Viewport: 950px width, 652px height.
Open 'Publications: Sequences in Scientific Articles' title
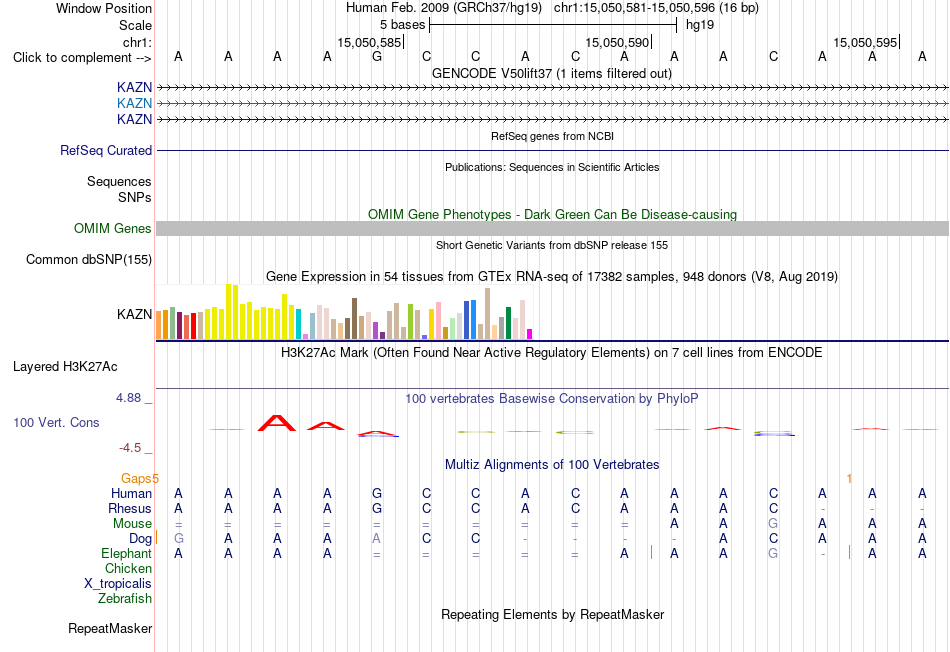point(552,167)
